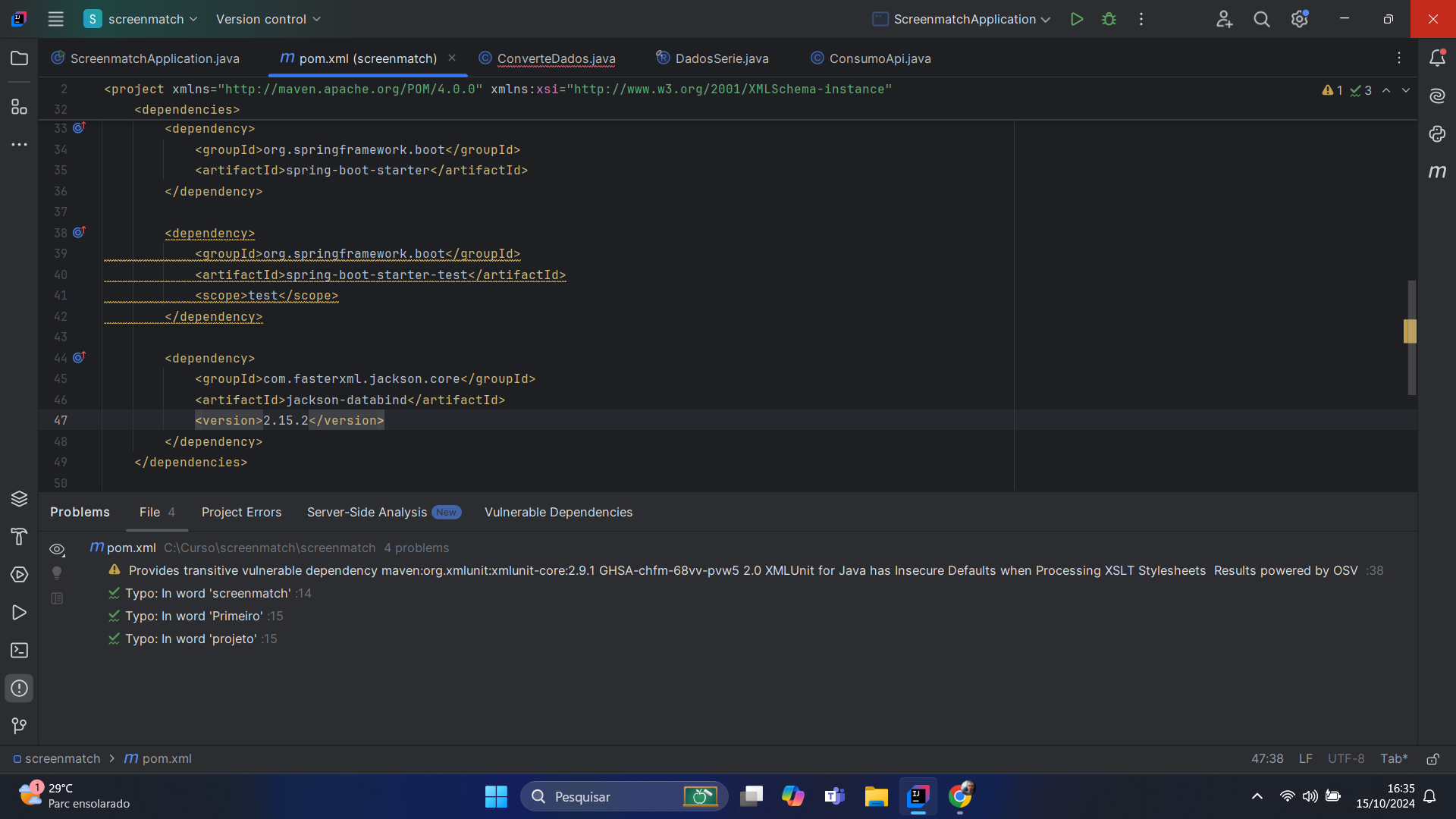1456x819 pixels.
Task: Select the typo 'Primeiro' problem row
Action: pyautogui.click(x=196, y=616)
